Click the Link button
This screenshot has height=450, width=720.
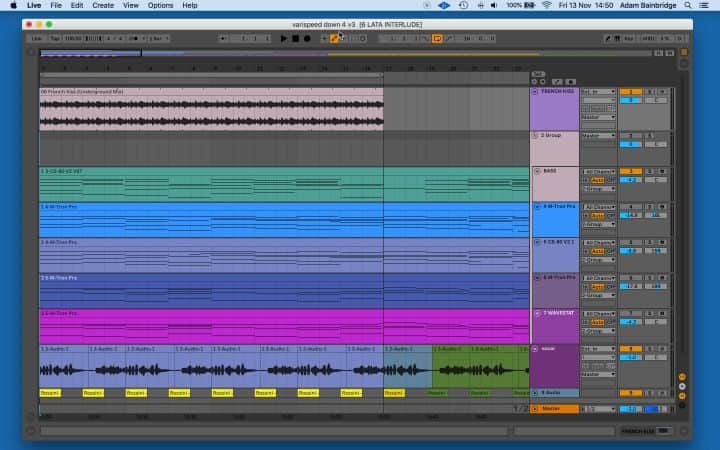pos(37,39)
